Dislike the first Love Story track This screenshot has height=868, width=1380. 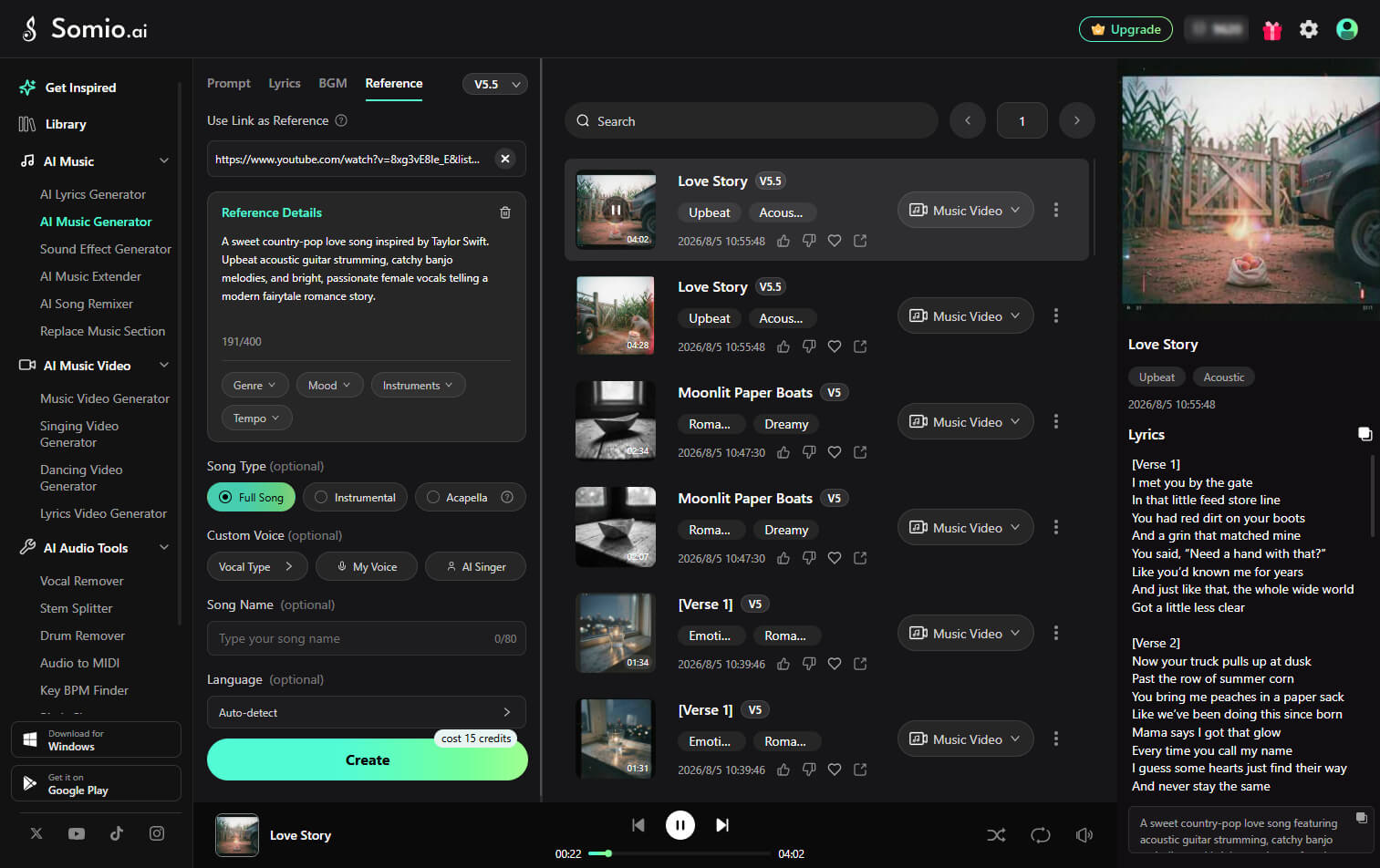point(809,241)
